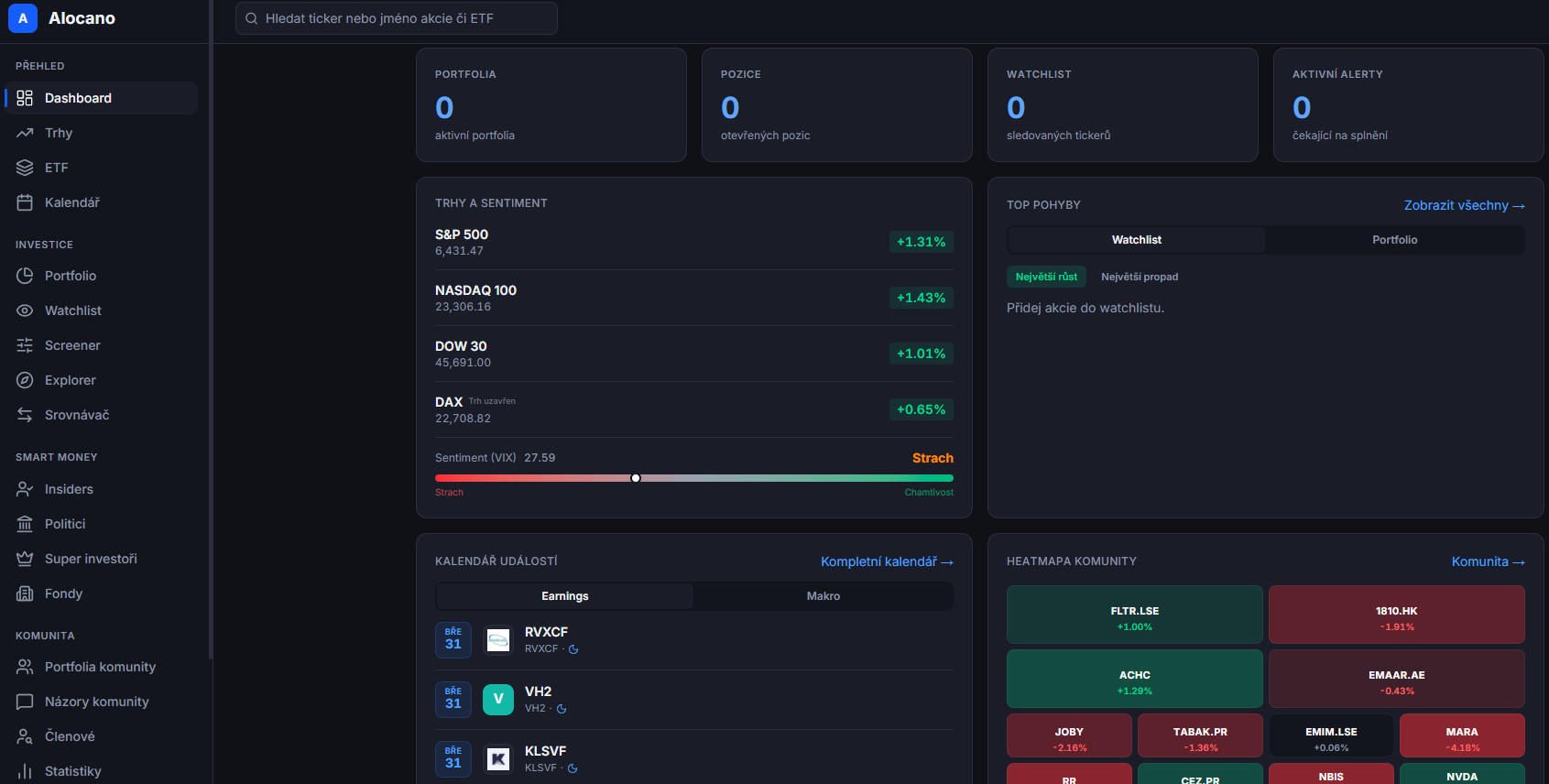Follow the Komunita link in the heatmap

1488,561
